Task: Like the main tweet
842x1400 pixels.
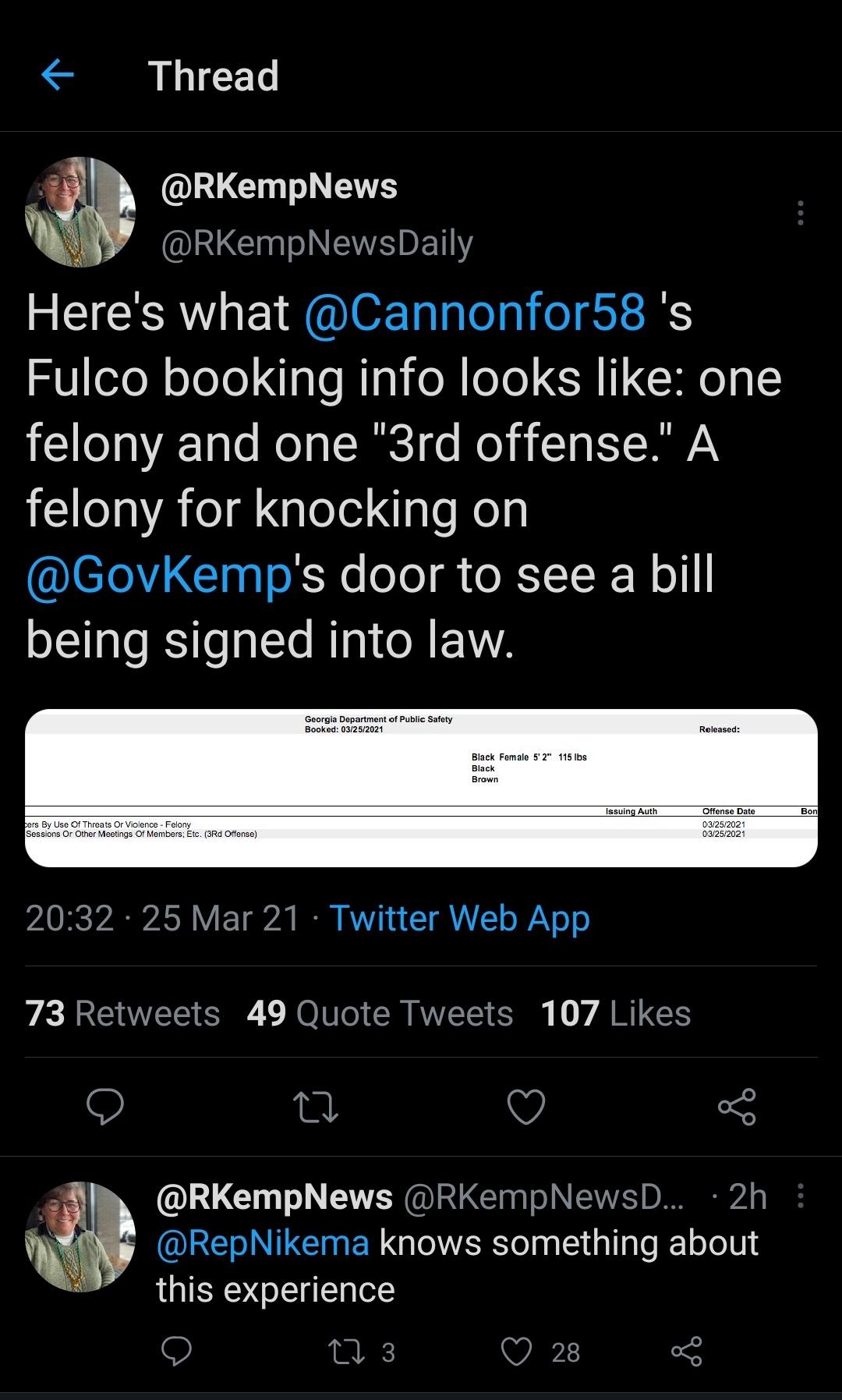Action: pos(526,1107)
